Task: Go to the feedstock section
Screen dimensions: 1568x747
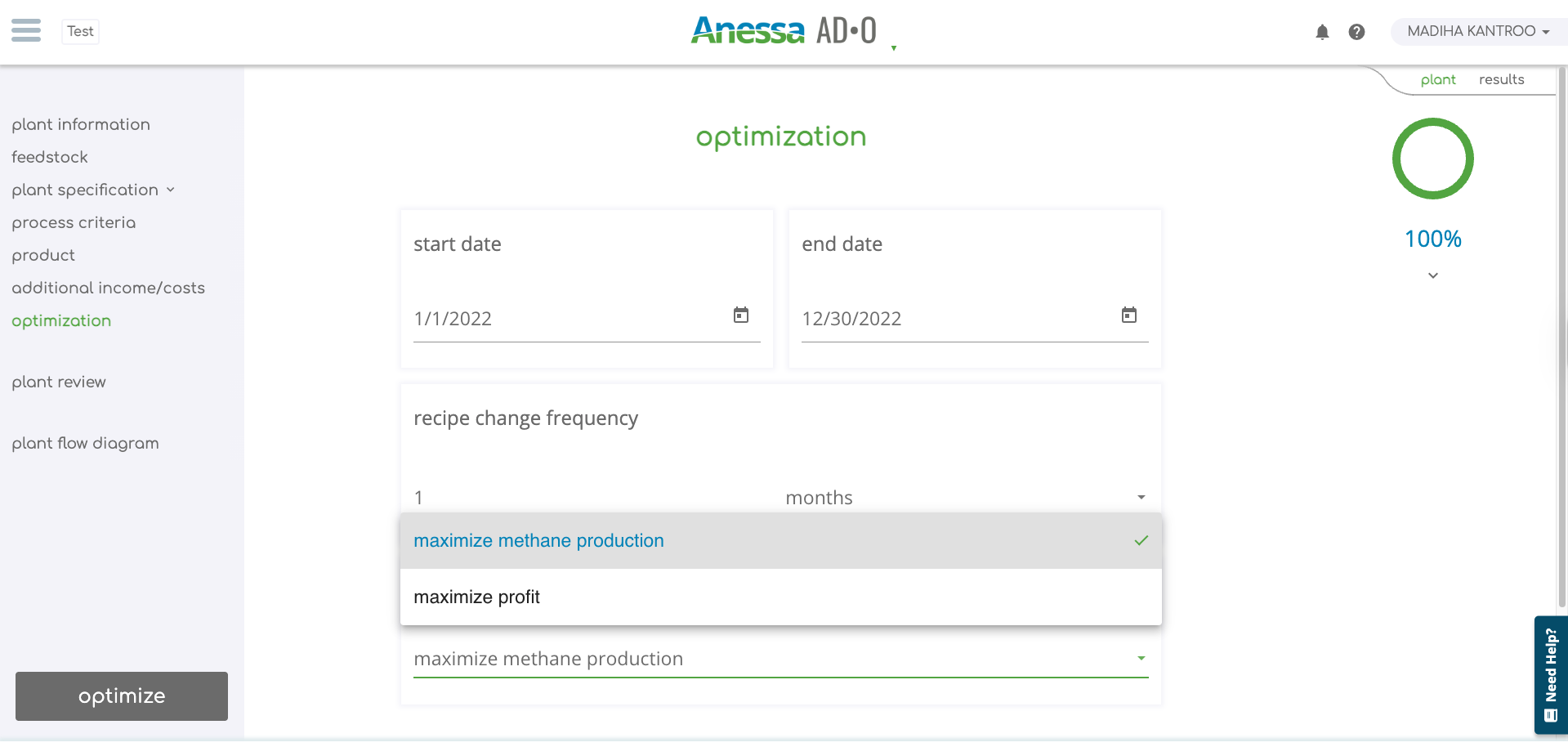Action: pyautogui.click(x=50, y=157)
